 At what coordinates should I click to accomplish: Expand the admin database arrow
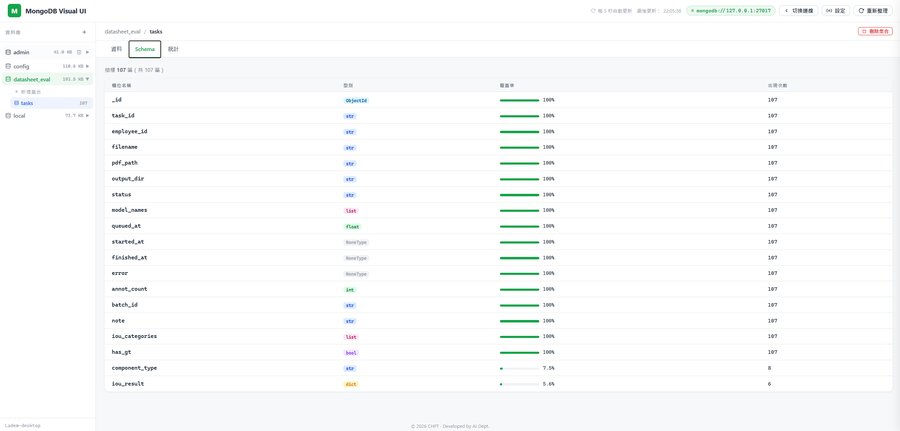(x=88, y=52)
